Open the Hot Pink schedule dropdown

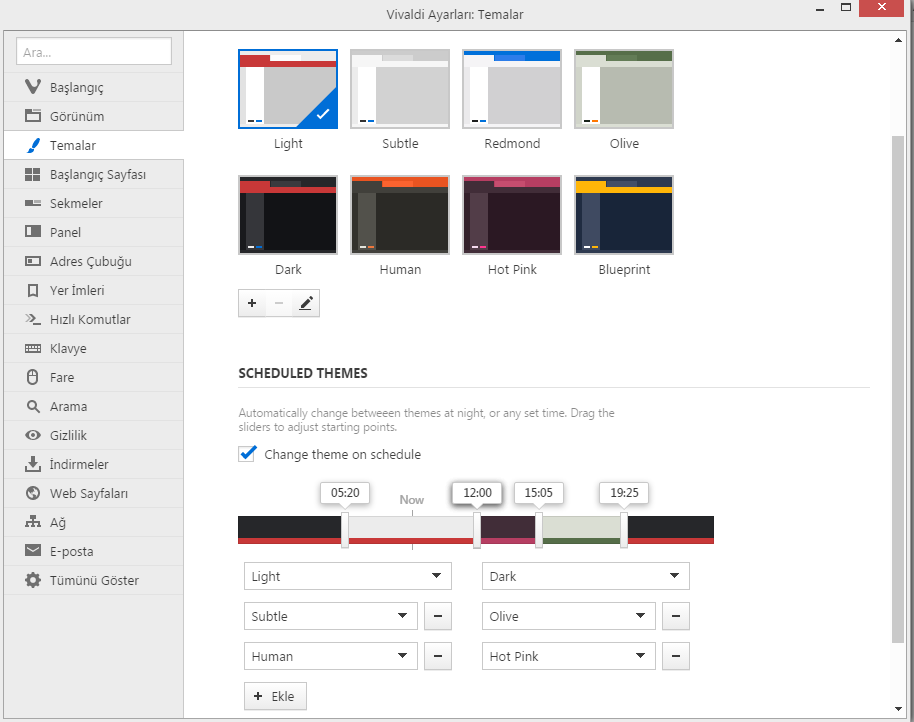click(x=568, y=656)
